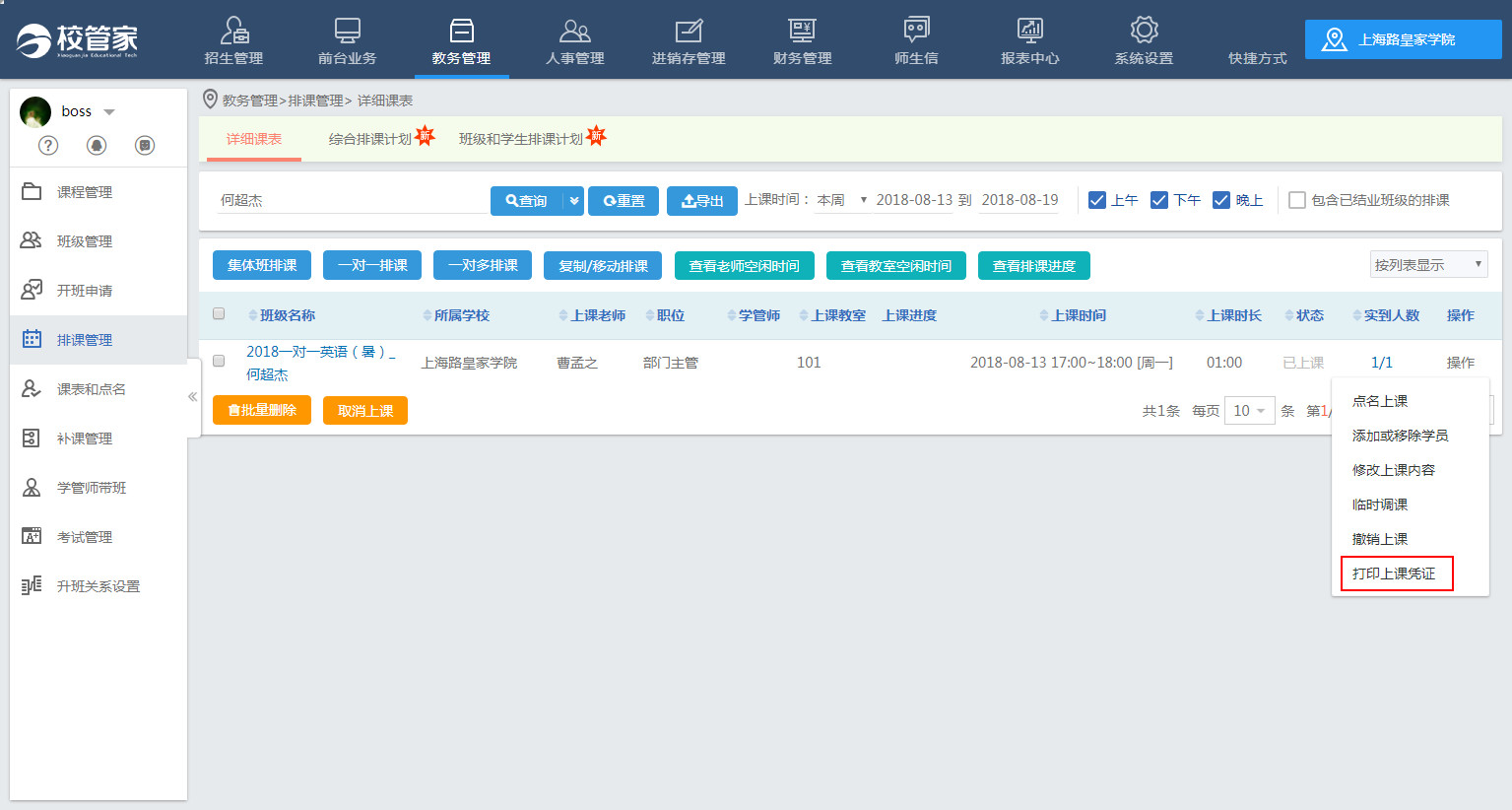
Task: Open the 按列表显示 dropdown
Action: (x=1428, y=264)
